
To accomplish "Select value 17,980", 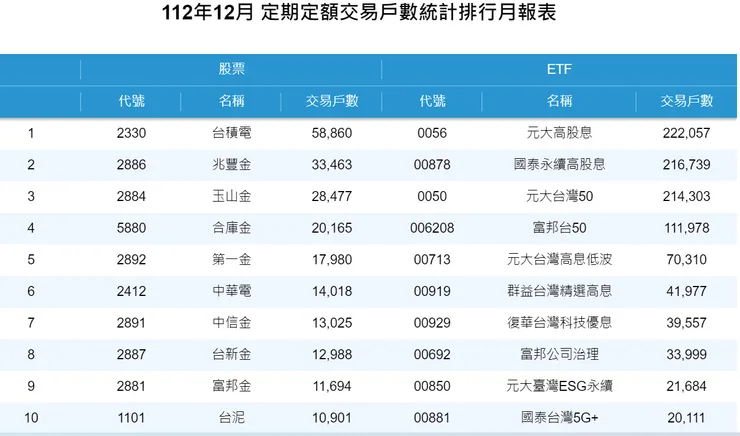I will click(331, 260).
